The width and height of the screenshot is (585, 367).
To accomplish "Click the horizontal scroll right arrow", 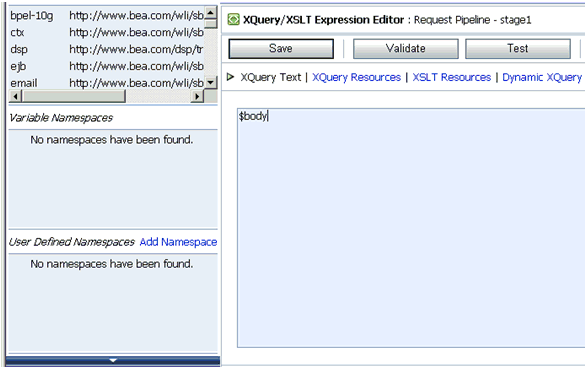I will (197, 97).
